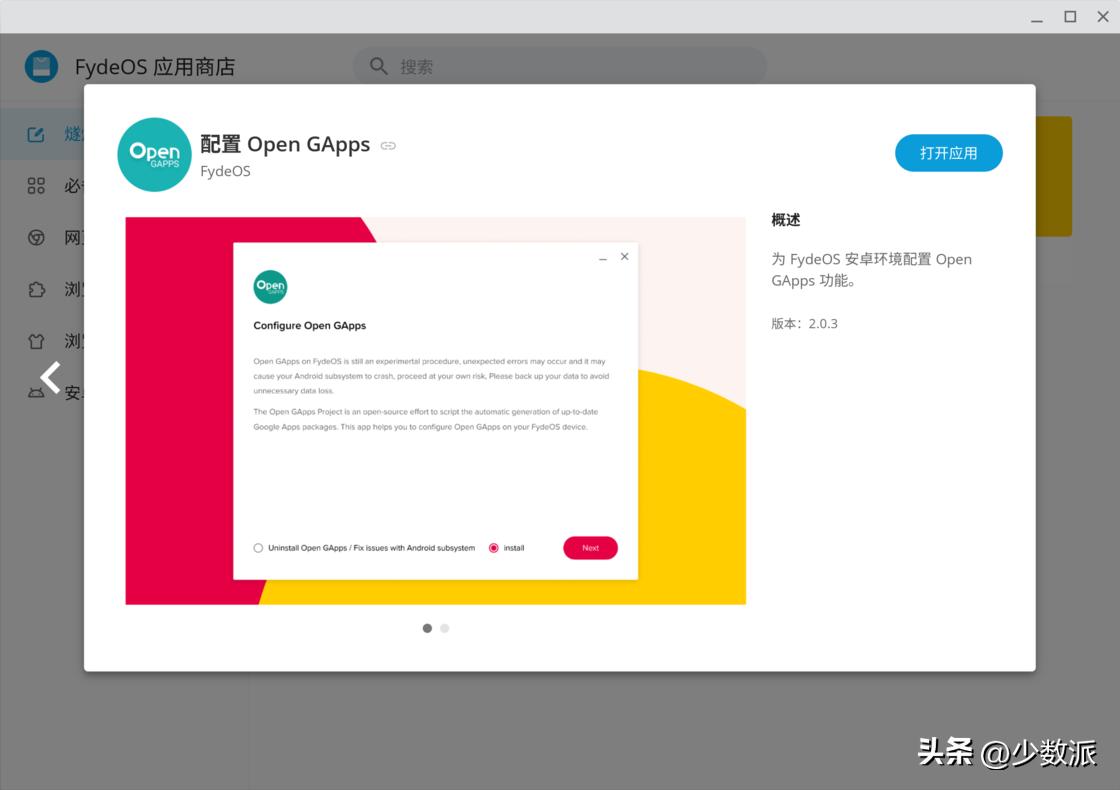Select the first sidebar edit-note icon
The image size is (1120, 790).
click(x=36, y=134)
